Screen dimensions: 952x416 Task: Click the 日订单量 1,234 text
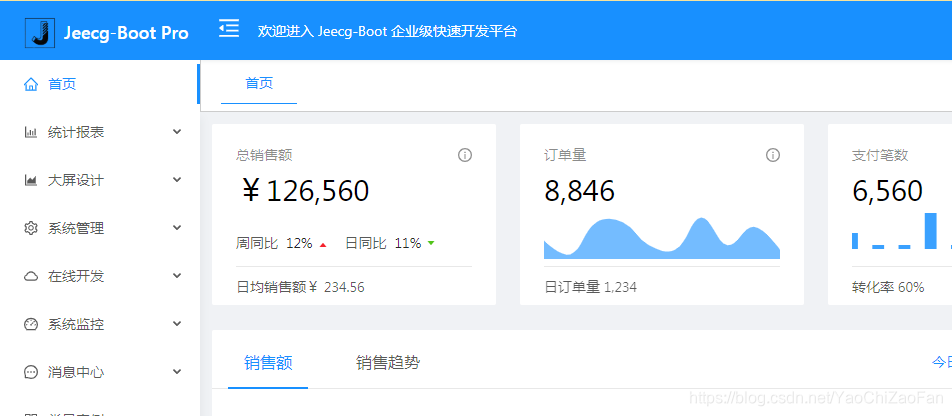[x=591, y=287]
